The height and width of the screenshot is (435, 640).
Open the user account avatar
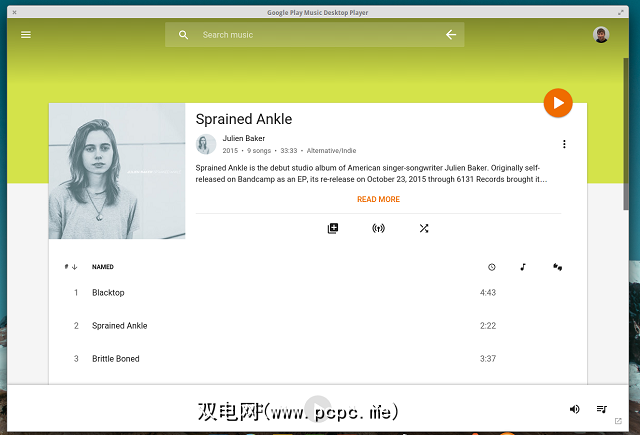pos(601,35)
